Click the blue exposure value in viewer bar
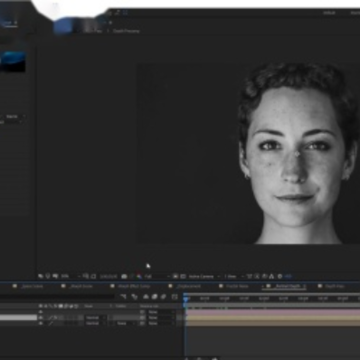The image size is (360, 360). pos(288,276)
